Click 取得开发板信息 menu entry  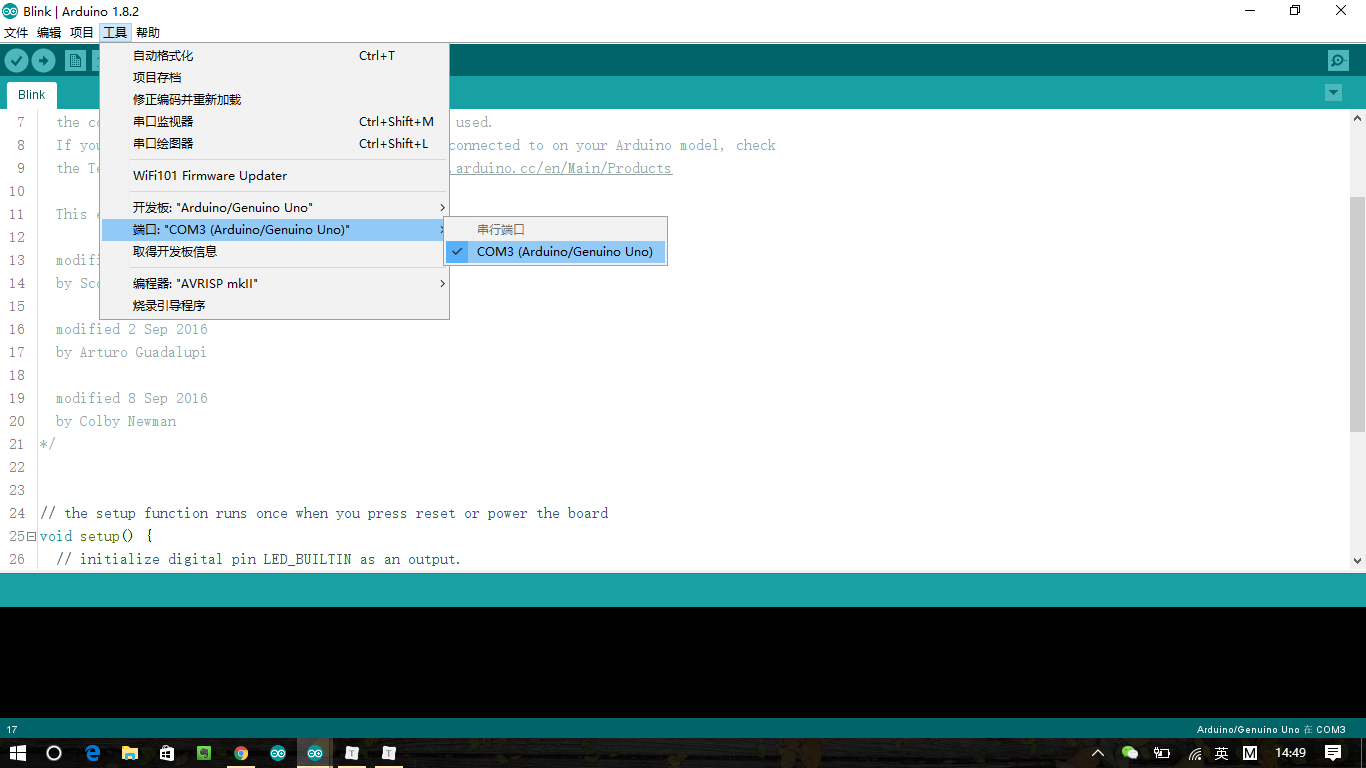point(275,252)
